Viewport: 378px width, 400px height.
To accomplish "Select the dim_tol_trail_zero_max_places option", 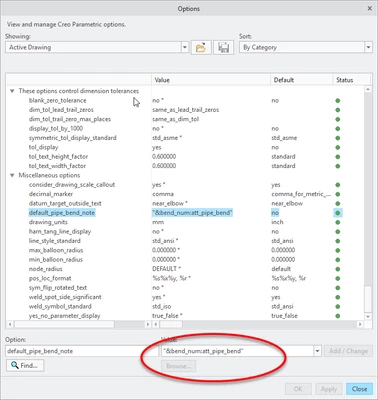I will [70, 119].
